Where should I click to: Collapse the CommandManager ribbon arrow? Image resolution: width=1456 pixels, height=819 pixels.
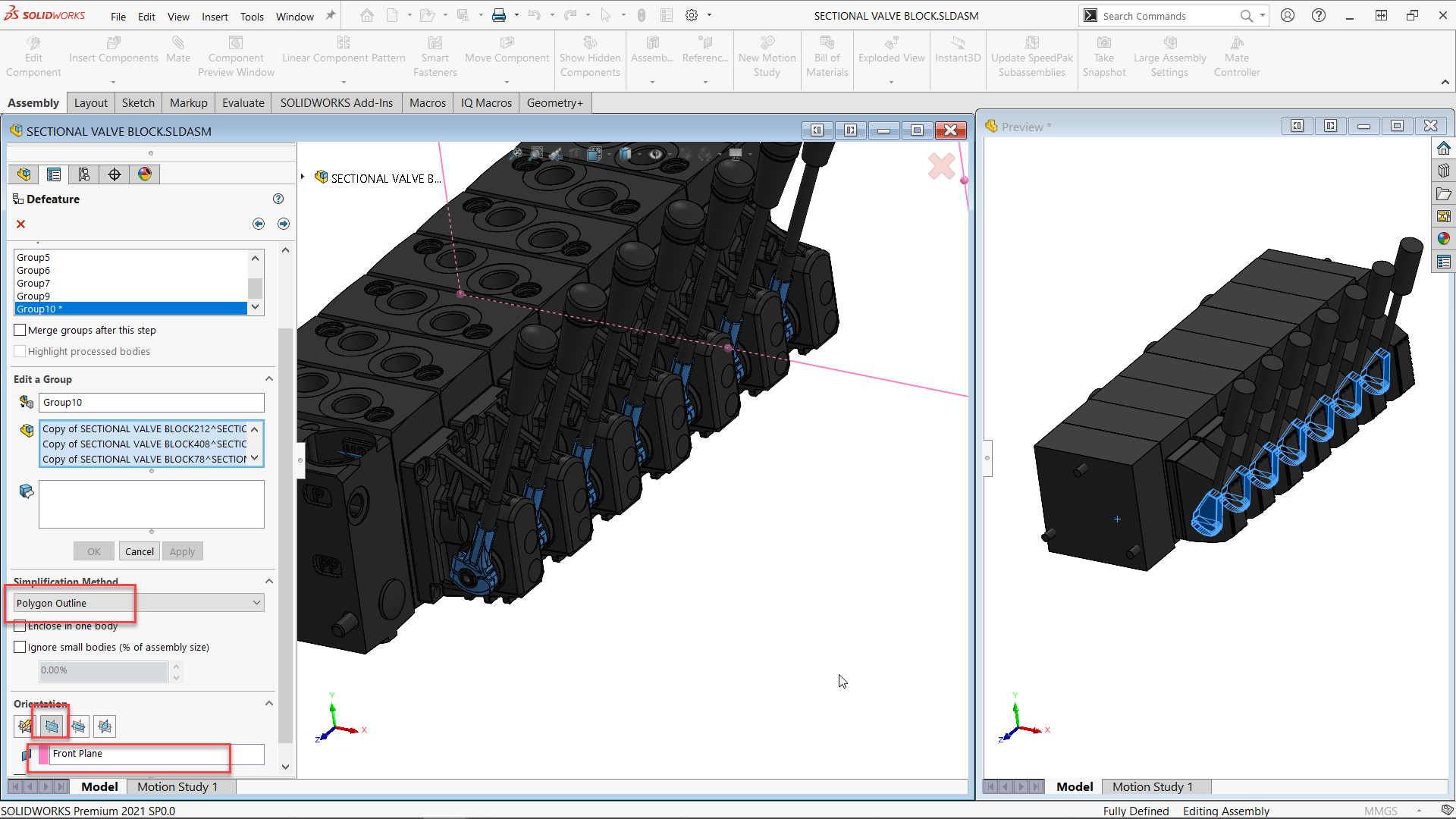pos(1445,82)
